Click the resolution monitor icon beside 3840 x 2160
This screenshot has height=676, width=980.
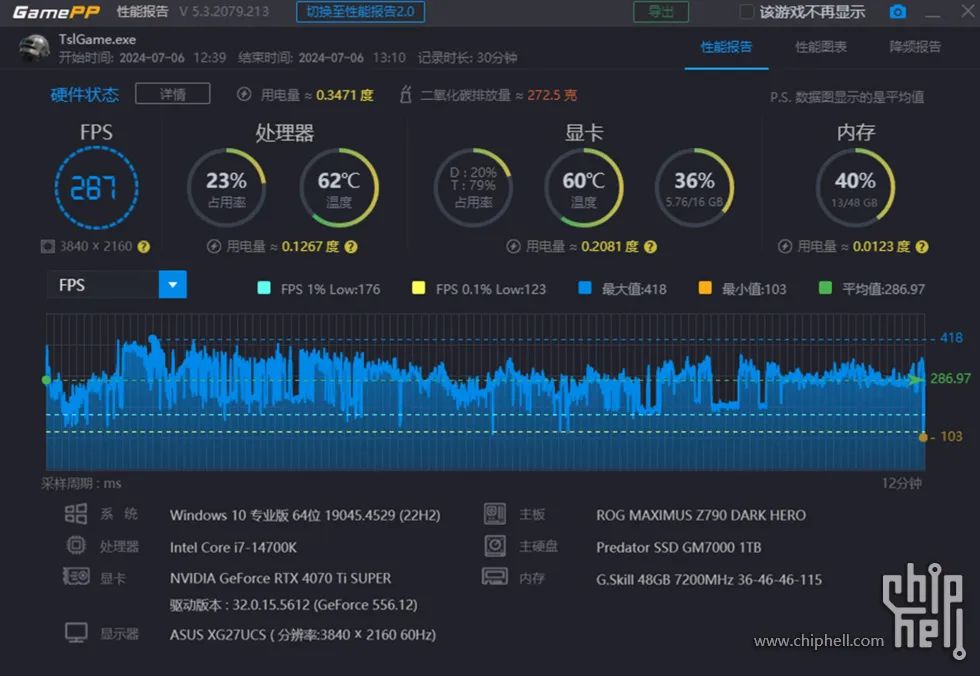(x=48, y=247)
